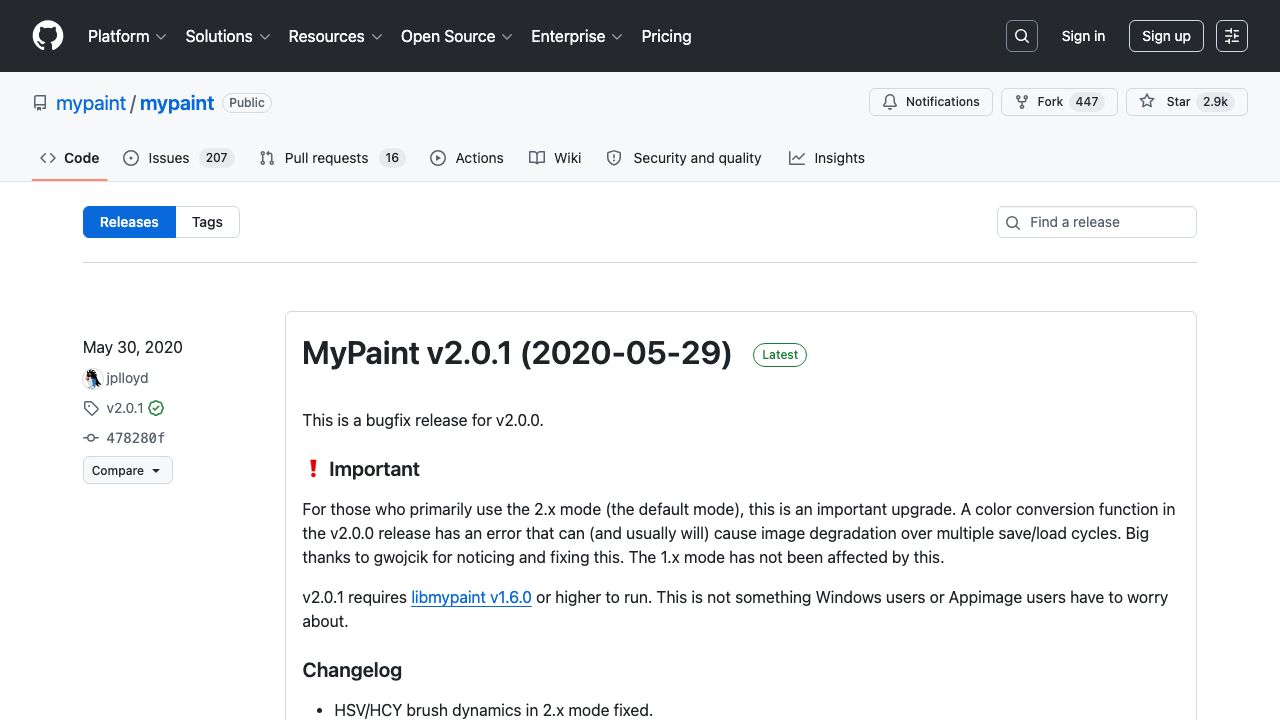The height and width of the screenshot is (720, 1280).
Task: Open jplloyd's user profile link
Action: [x=127, y=378]
